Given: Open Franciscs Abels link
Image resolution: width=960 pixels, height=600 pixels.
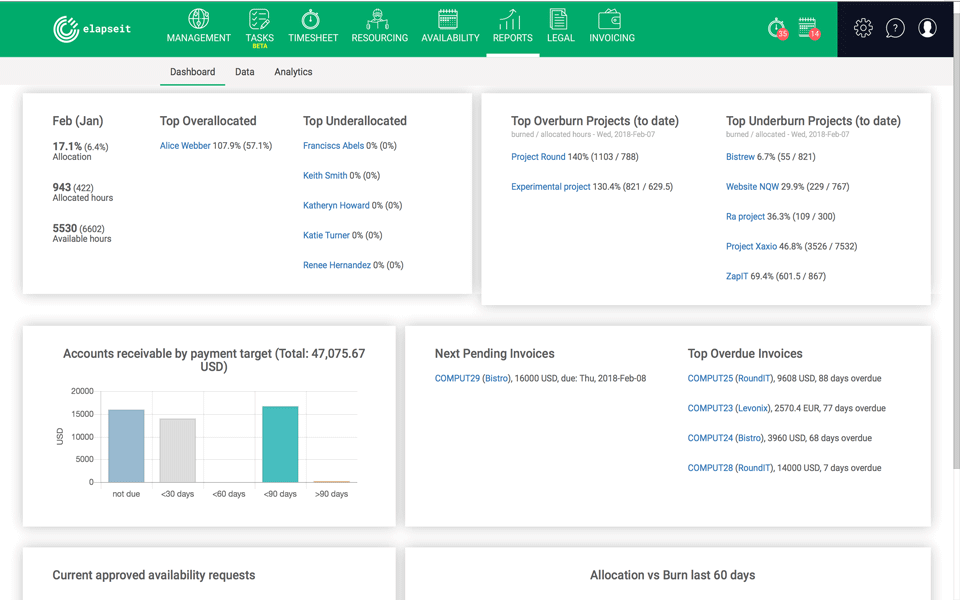Looking at the screenshot, I should point(333,146).
